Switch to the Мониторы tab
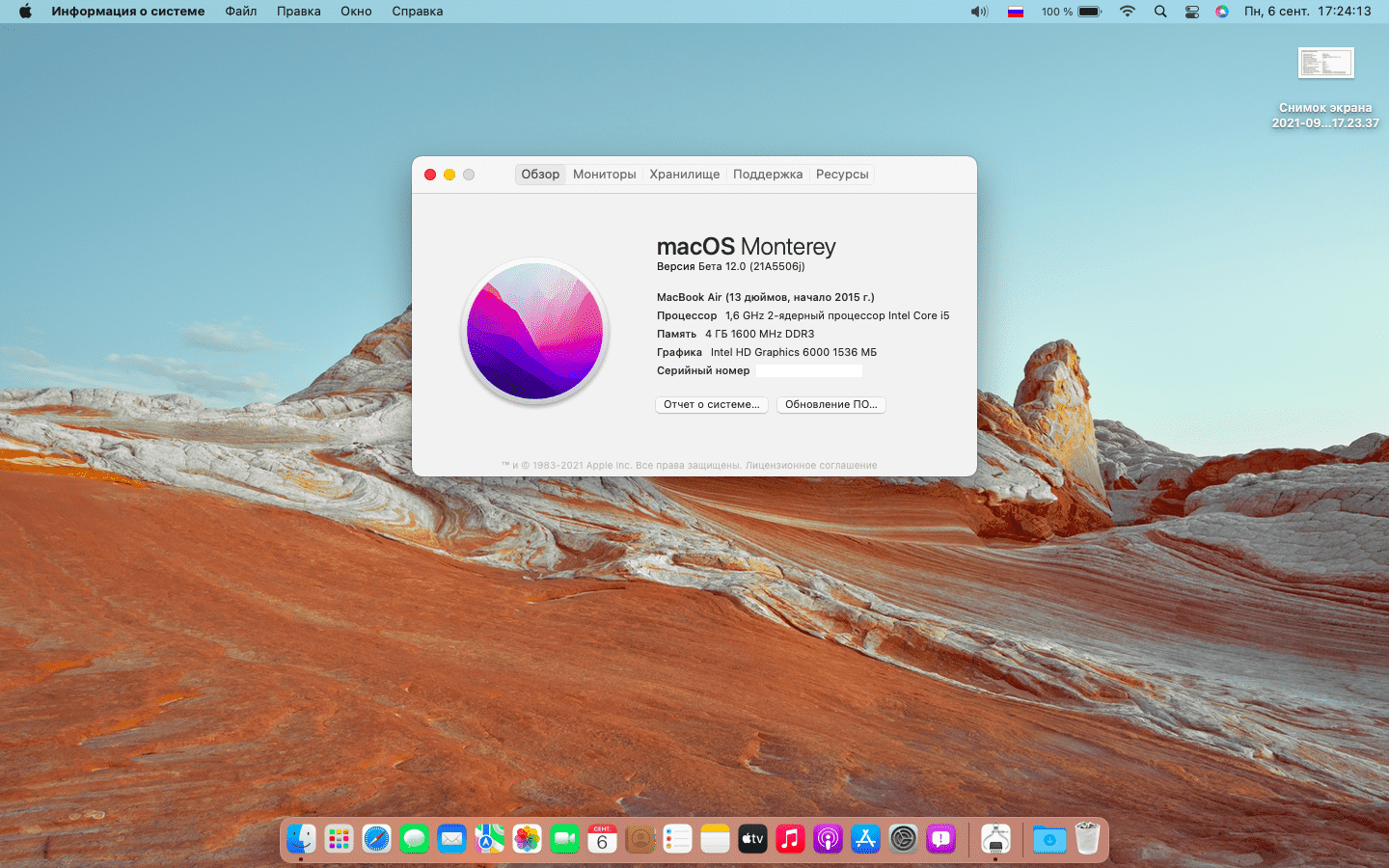The image size is (1389, 868). 605,175
